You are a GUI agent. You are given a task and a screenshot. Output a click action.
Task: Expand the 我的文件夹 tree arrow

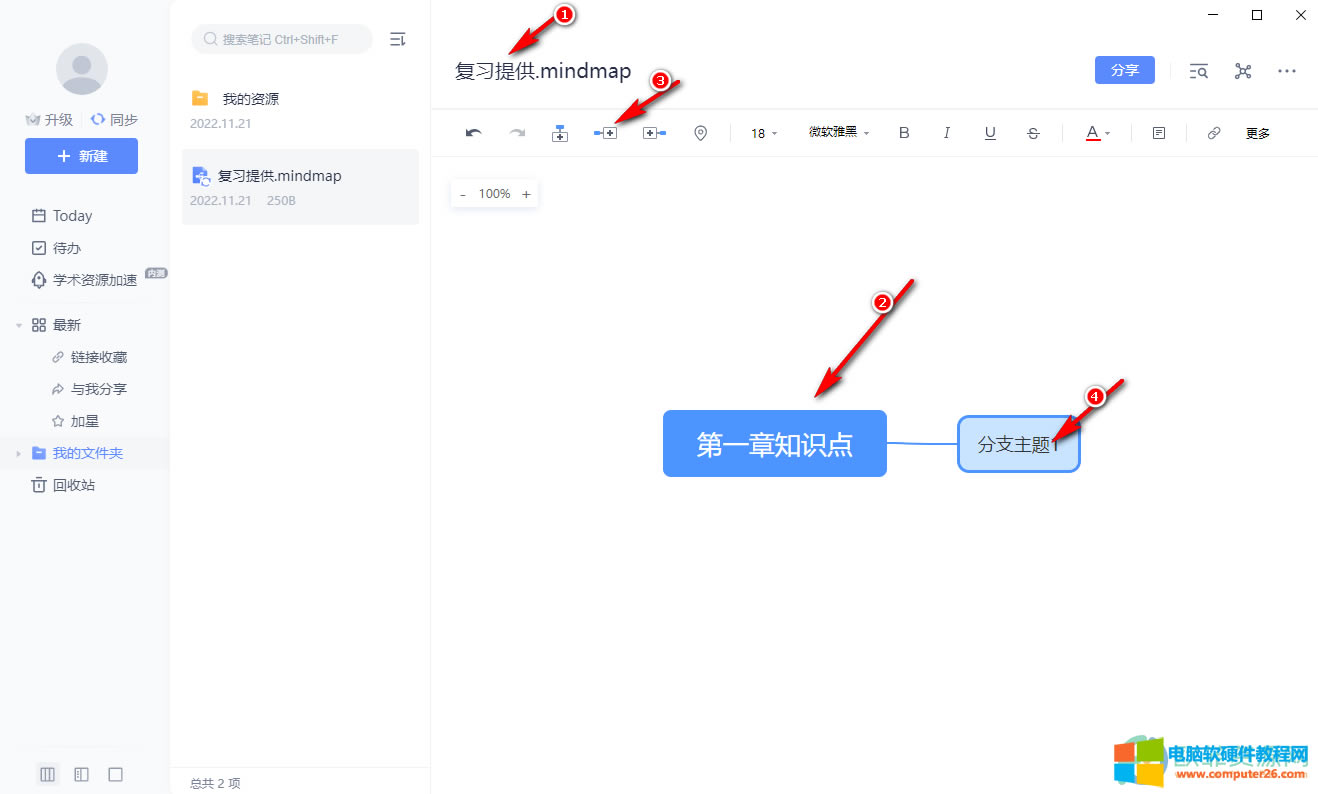(17, 454)
